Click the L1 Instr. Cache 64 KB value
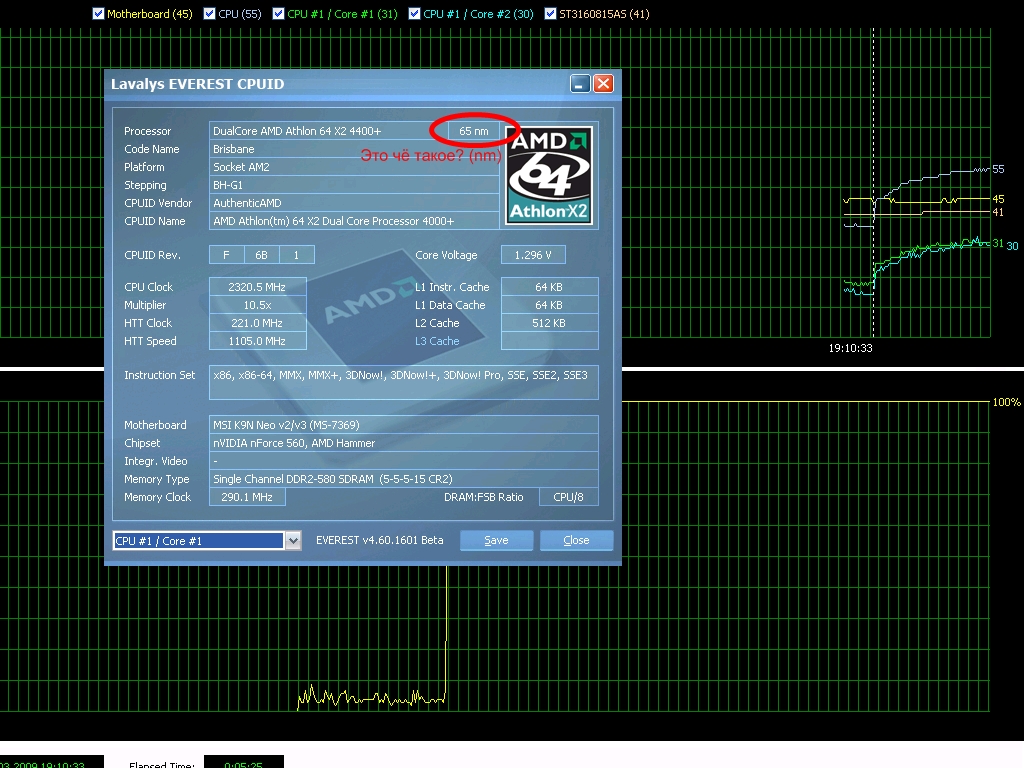The height and width of the screenshot is (768, 1024). click(x=549, y=287)
